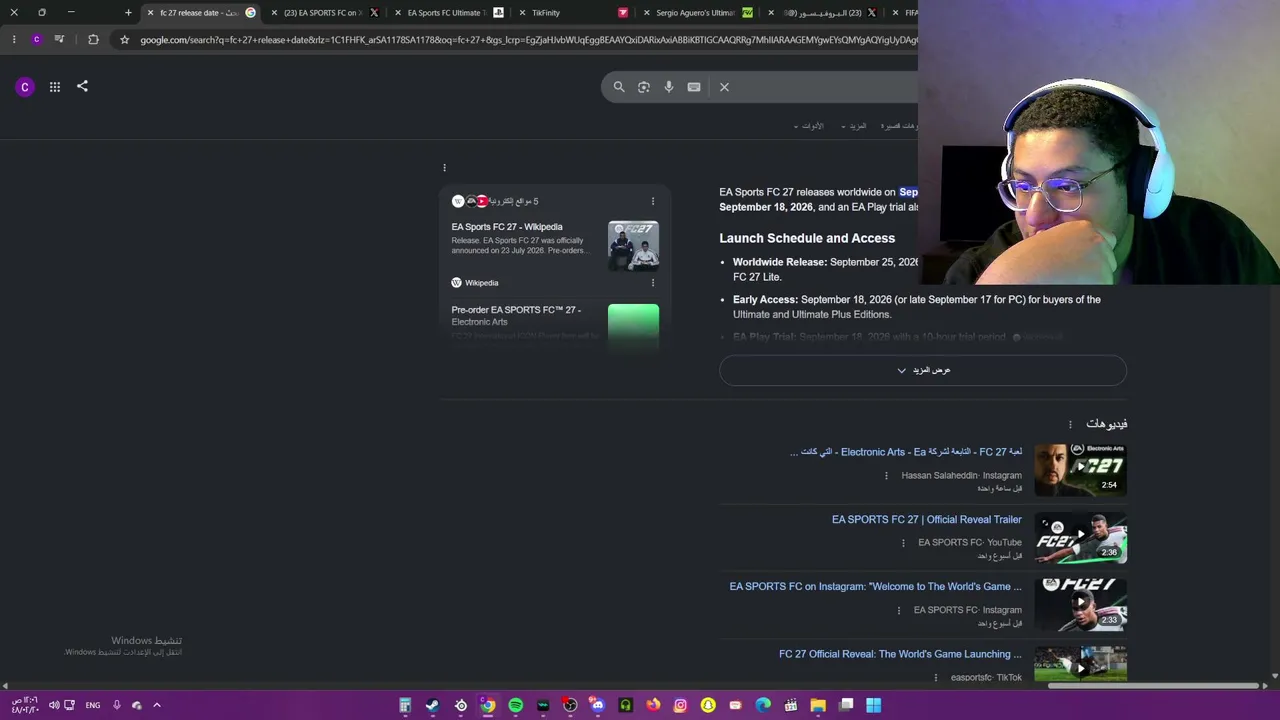Open the الأدوات tools dropdown
This screenshot has height=720, width=1280.
tap(809, 126)
